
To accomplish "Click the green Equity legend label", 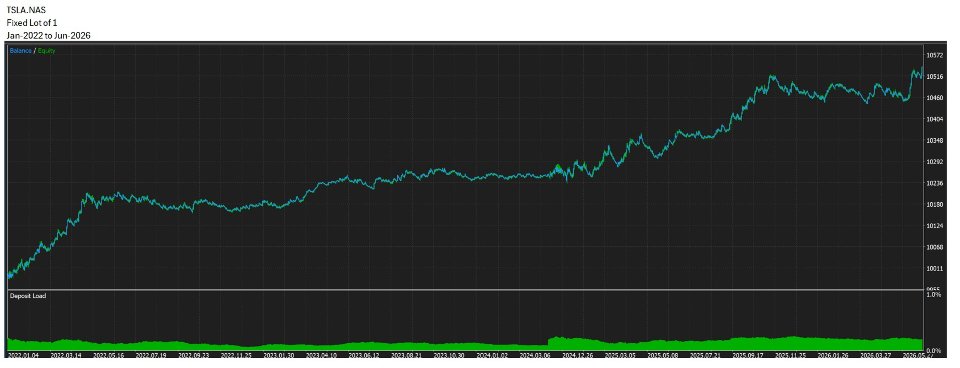I will [47, 51].
